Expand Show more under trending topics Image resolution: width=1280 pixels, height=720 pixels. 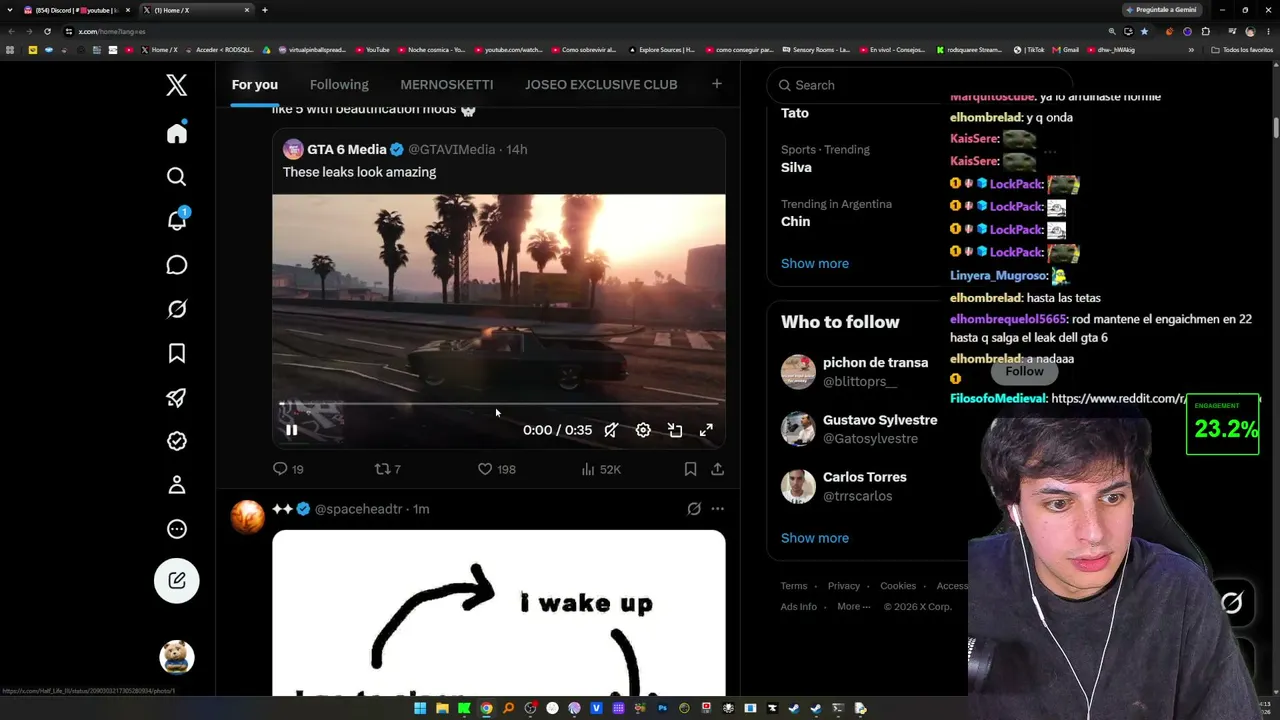point(815,264)
